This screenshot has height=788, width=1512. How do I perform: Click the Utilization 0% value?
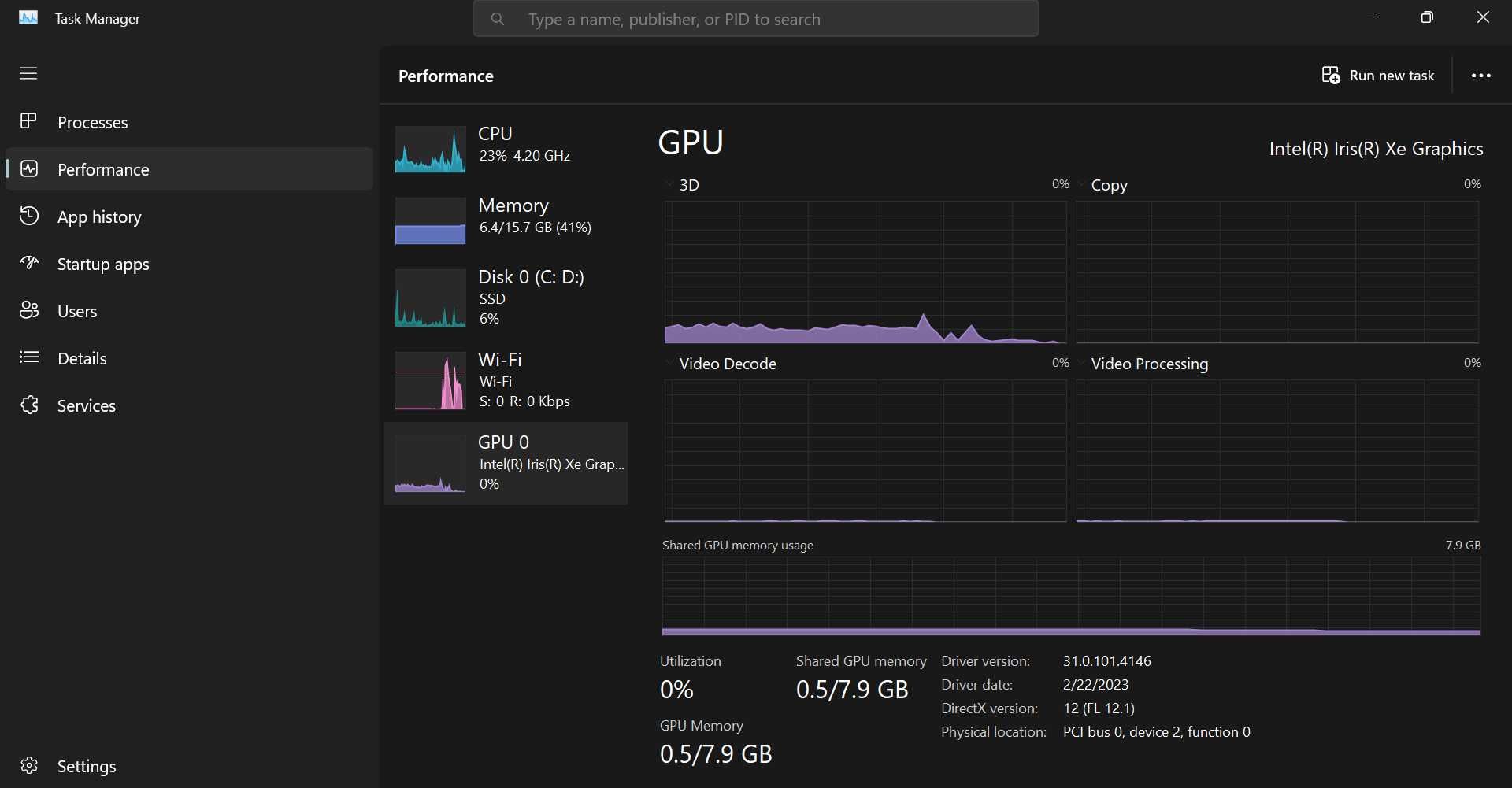coord(677,690)
